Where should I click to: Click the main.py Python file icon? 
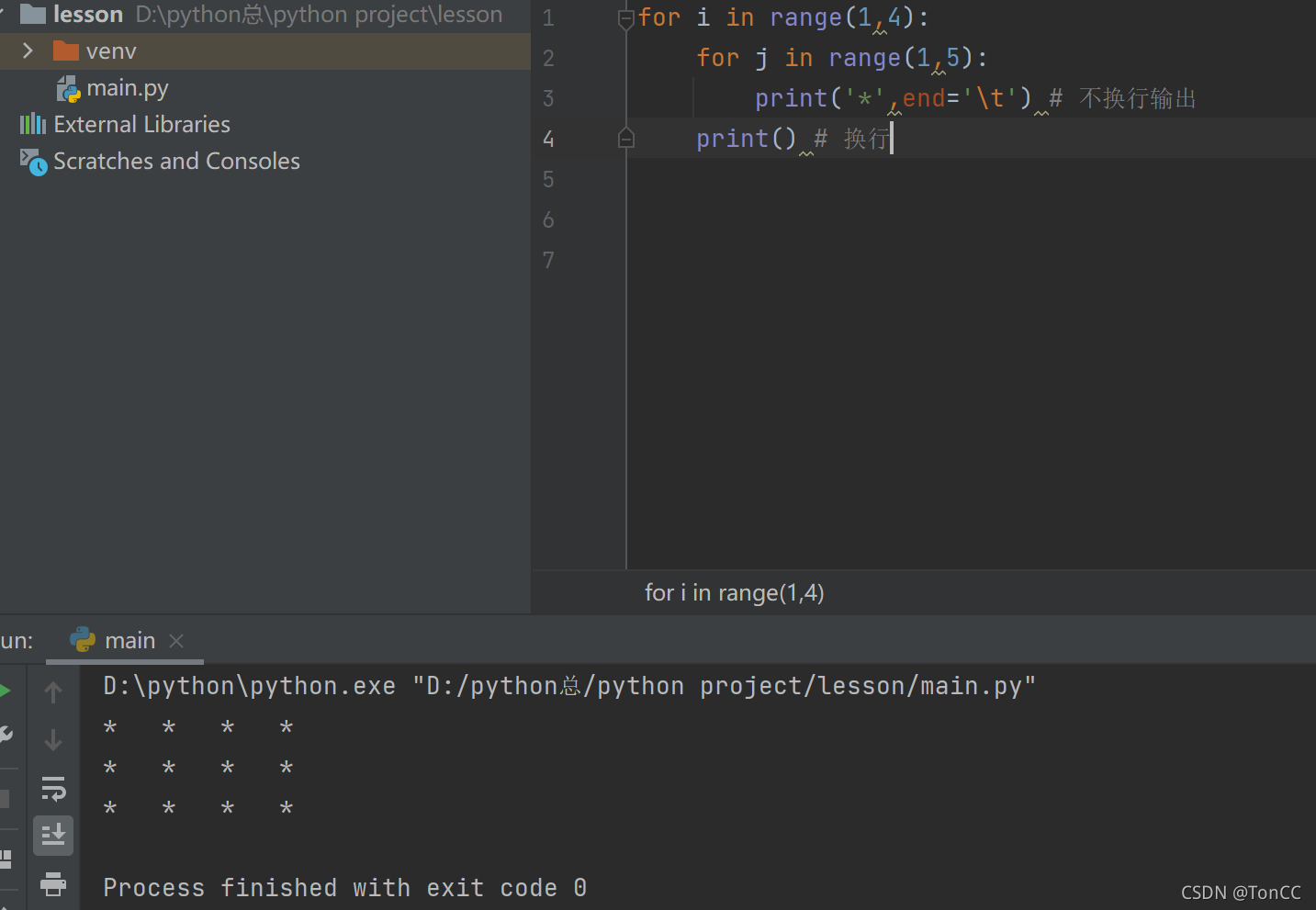(x=69, y=89)
